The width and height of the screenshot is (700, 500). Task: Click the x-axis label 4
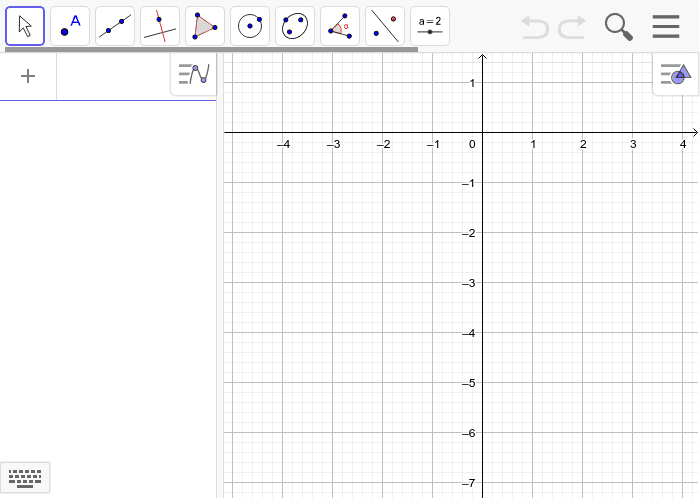(x=683, y=144)
